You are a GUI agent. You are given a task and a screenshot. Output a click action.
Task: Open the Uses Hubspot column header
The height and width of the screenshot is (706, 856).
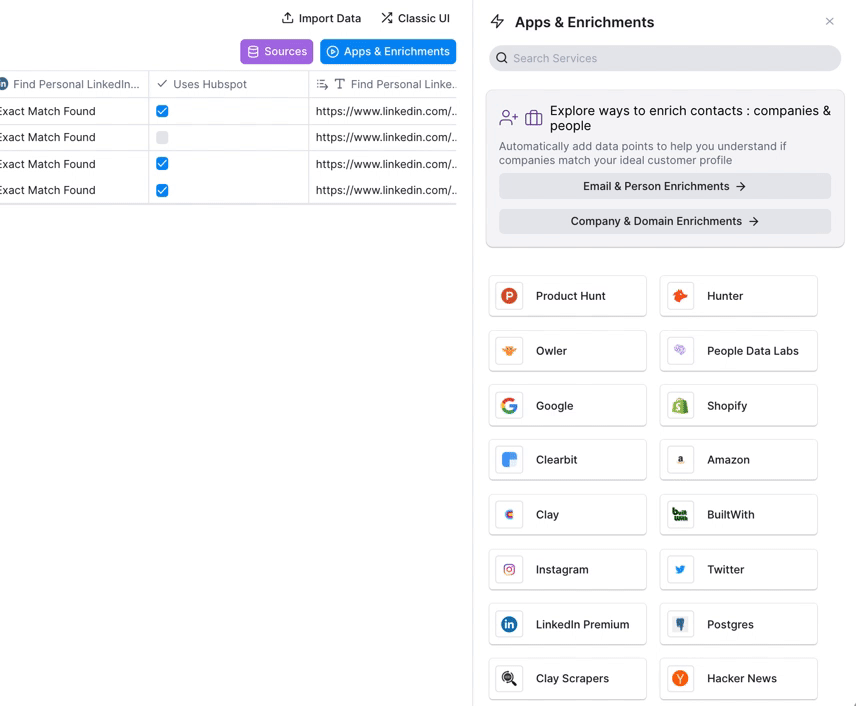click(x=229, y=84)
